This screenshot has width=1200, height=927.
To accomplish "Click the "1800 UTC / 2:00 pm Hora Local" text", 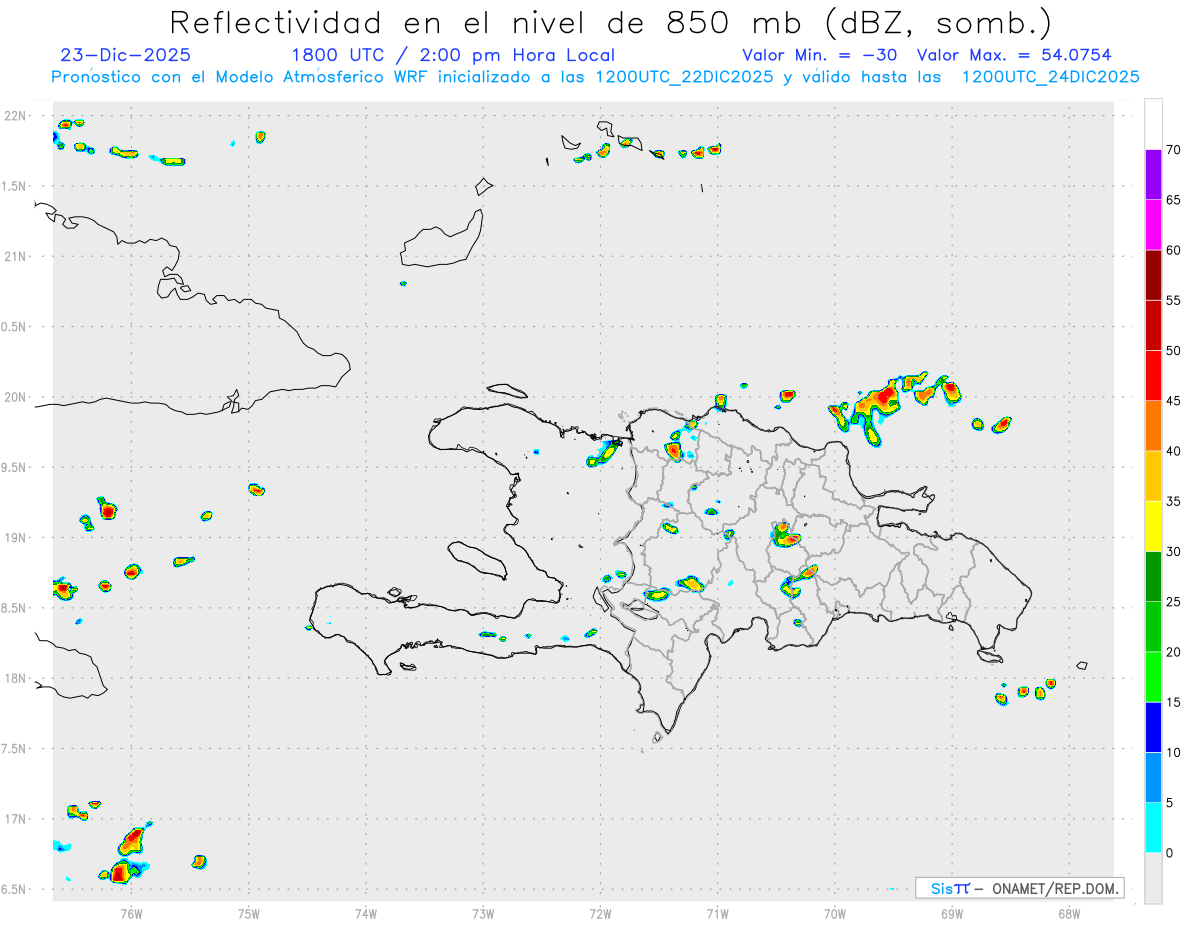I will [453, 55].
